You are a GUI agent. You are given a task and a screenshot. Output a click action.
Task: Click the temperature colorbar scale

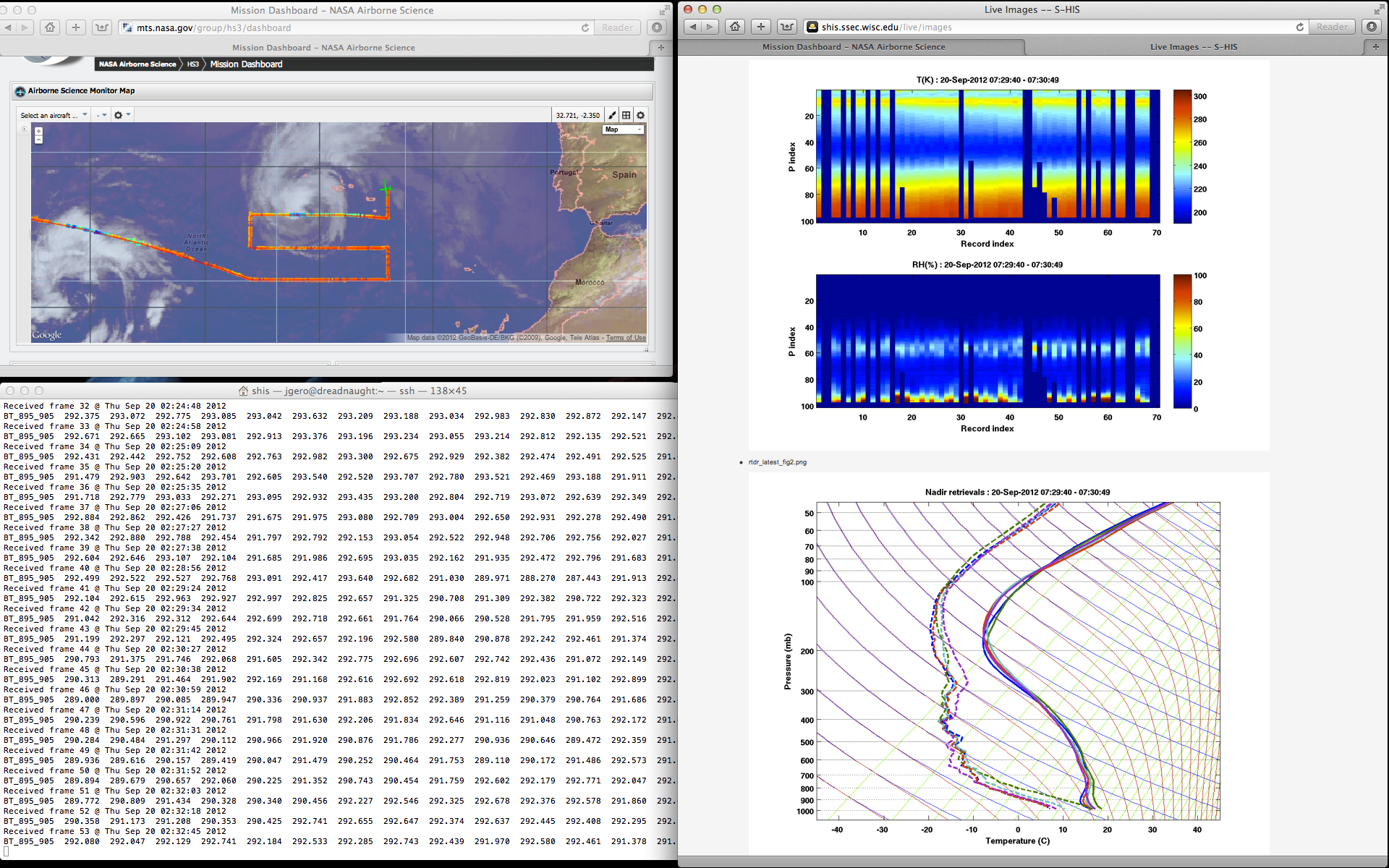(x=1182, y=156)
